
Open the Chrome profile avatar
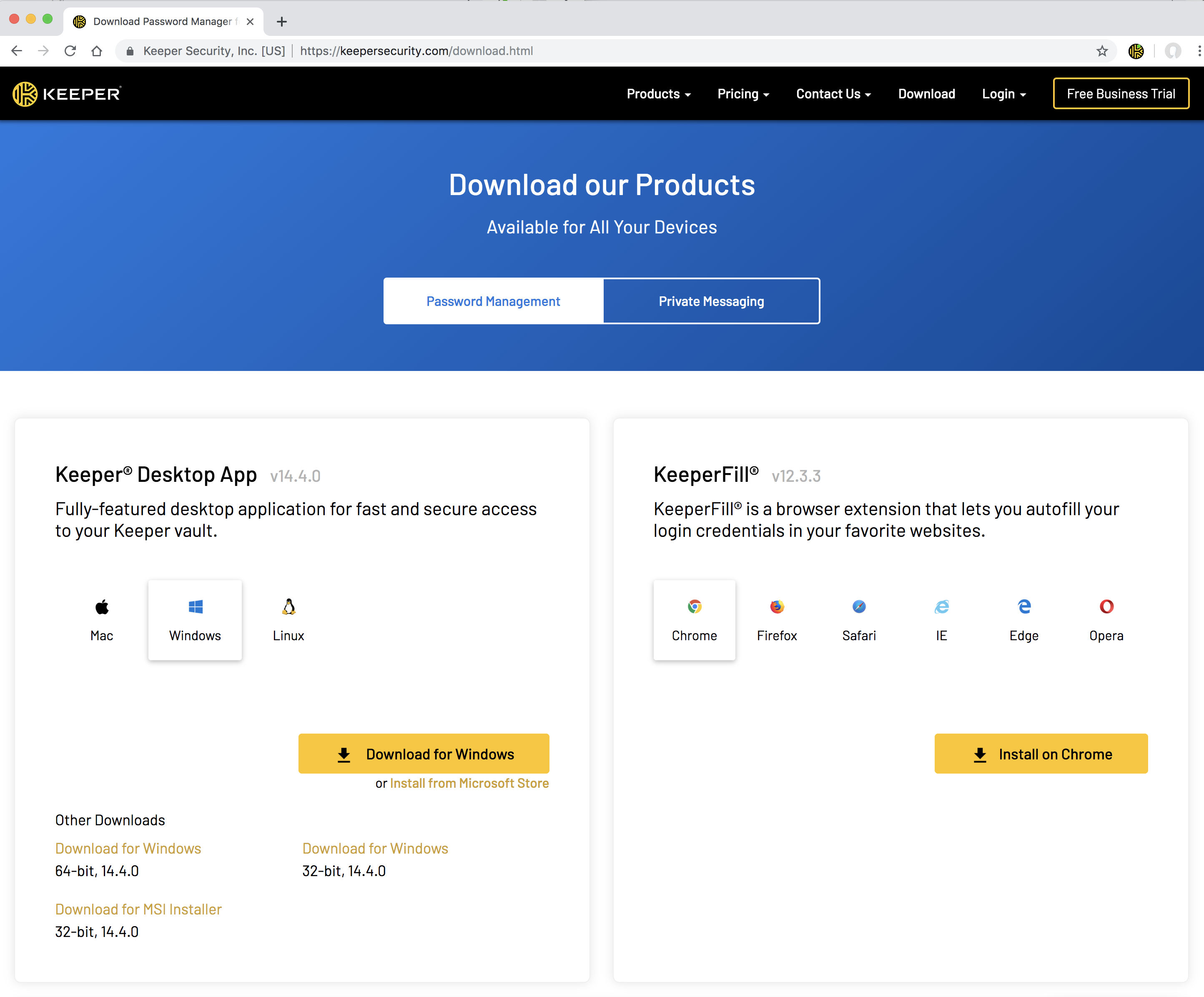(1173, 51)
